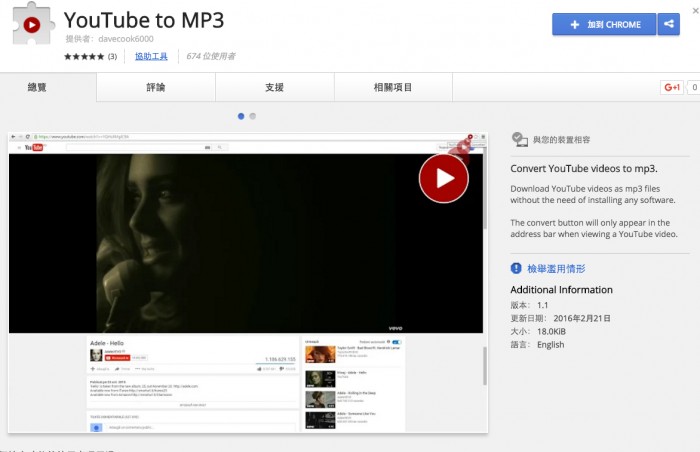
Task: Click the share icon button
Action: 668,24
